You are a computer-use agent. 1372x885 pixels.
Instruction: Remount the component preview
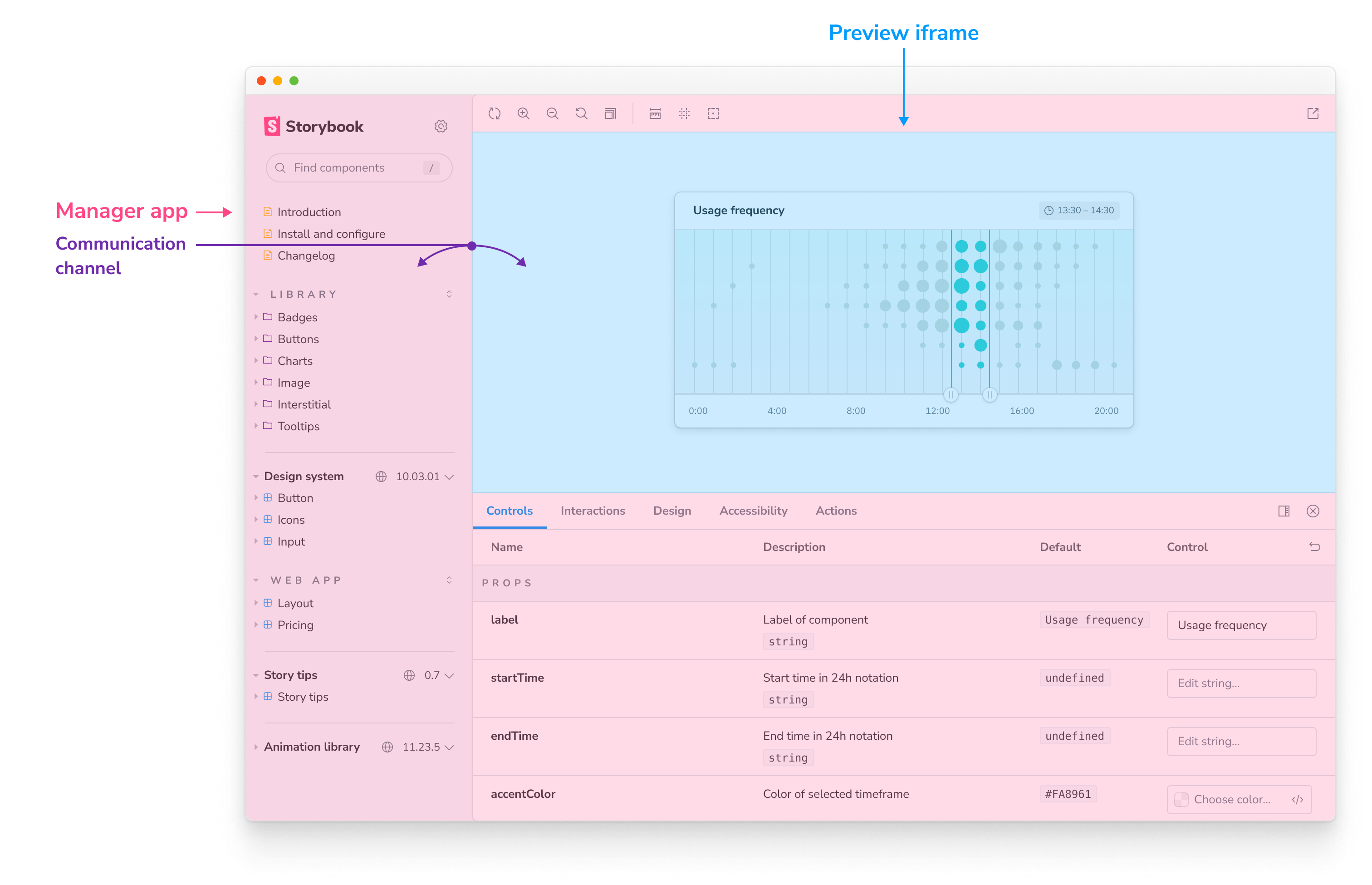[x=495, y=113]
